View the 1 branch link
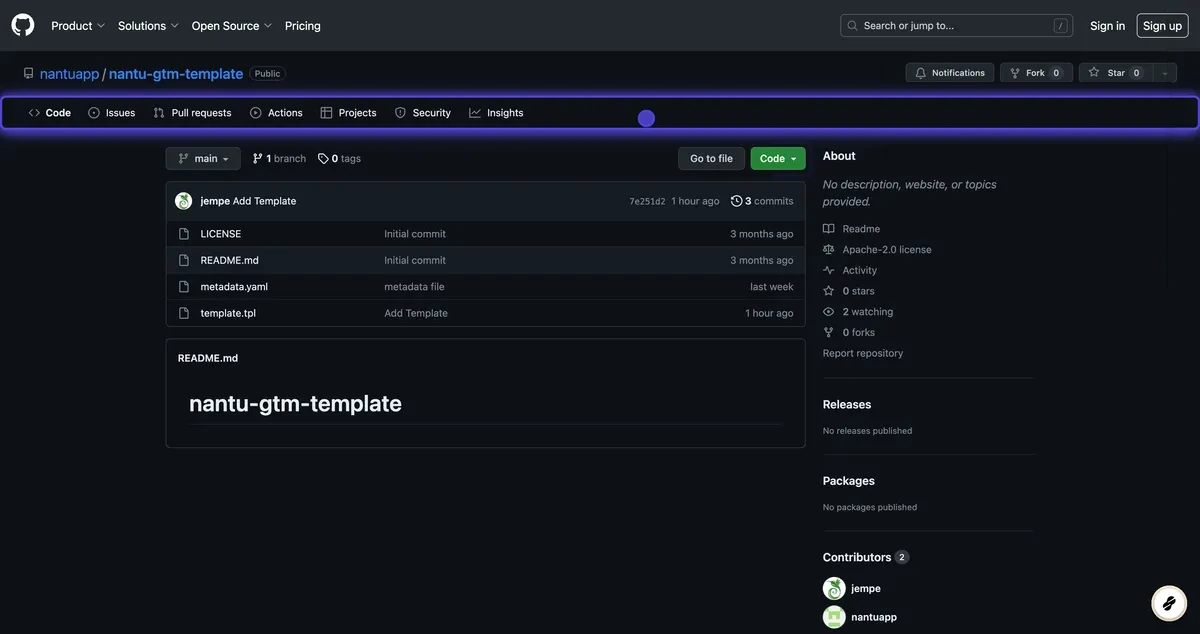 click(279, 159)
